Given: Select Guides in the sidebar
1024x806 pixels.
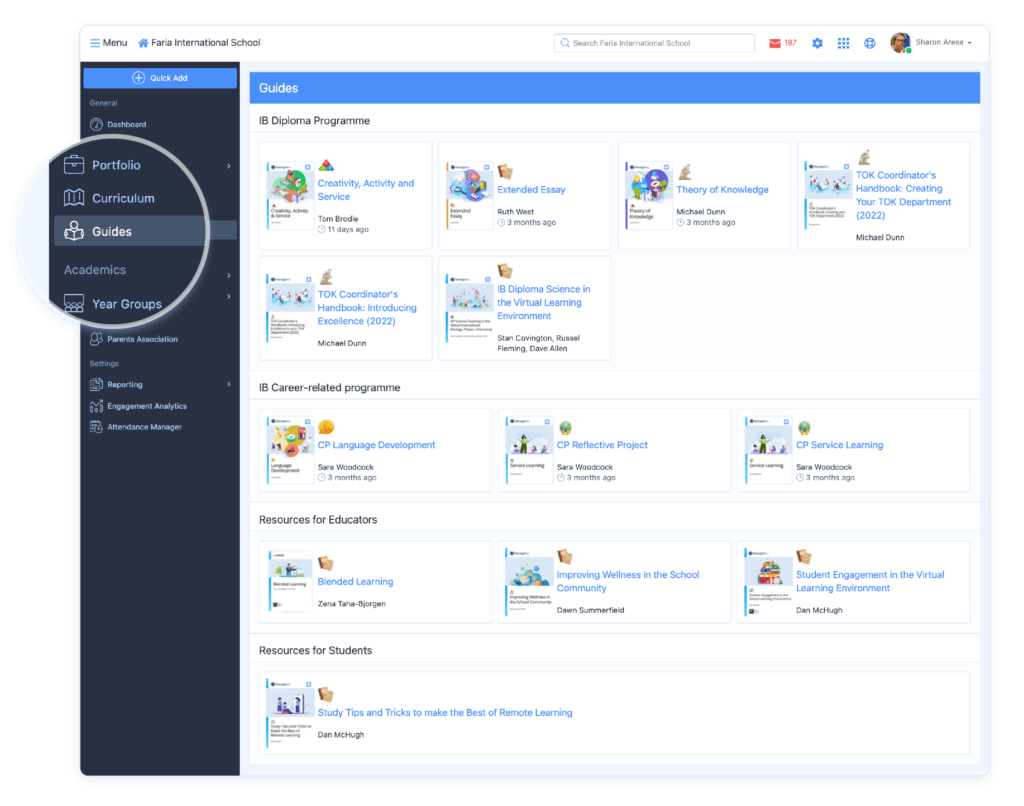Looking at the screenshot, I should (112, 231).
